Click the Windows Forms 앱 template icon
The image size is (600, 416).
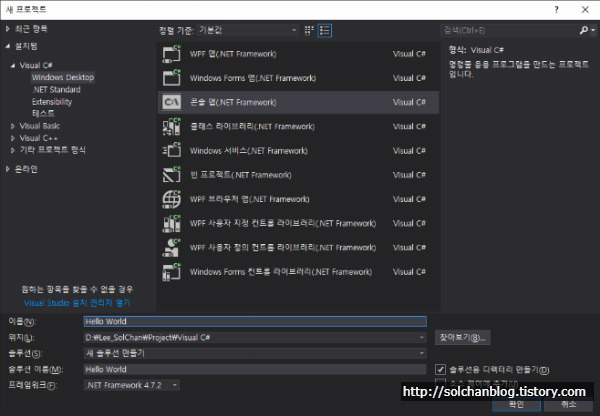pos(171,78)
